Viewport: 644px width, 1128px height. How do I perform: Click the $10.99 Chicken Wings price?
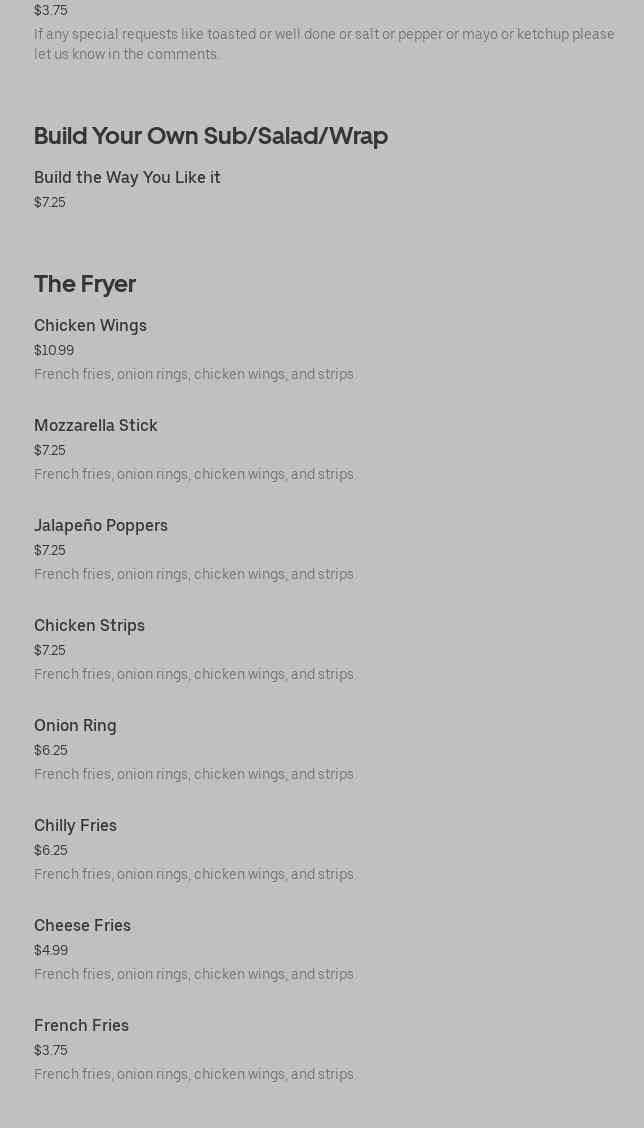pyautogui.click(x=54, y=351)
